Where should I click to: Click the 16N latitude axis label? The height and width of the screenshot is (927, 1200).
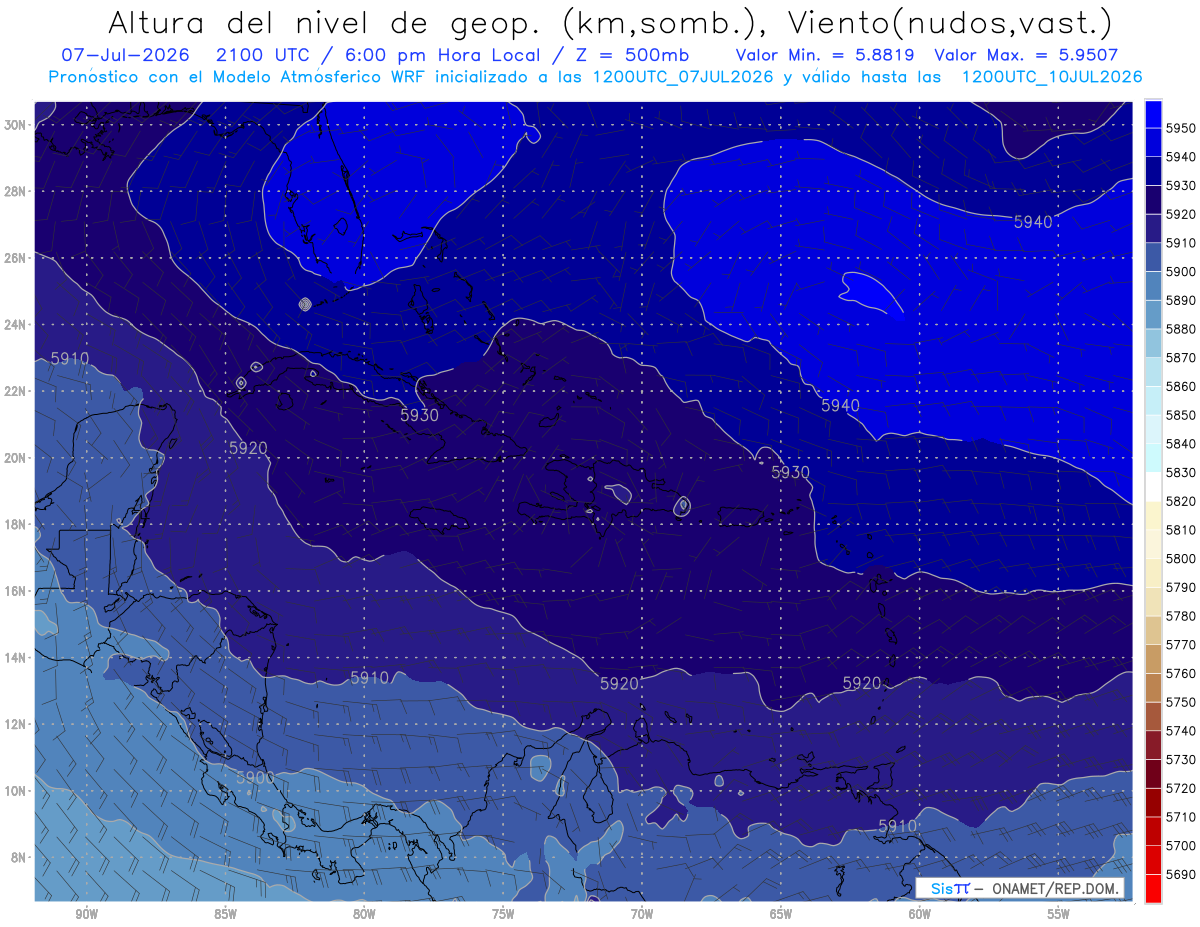pyautogui.click(x=15, y=591)
